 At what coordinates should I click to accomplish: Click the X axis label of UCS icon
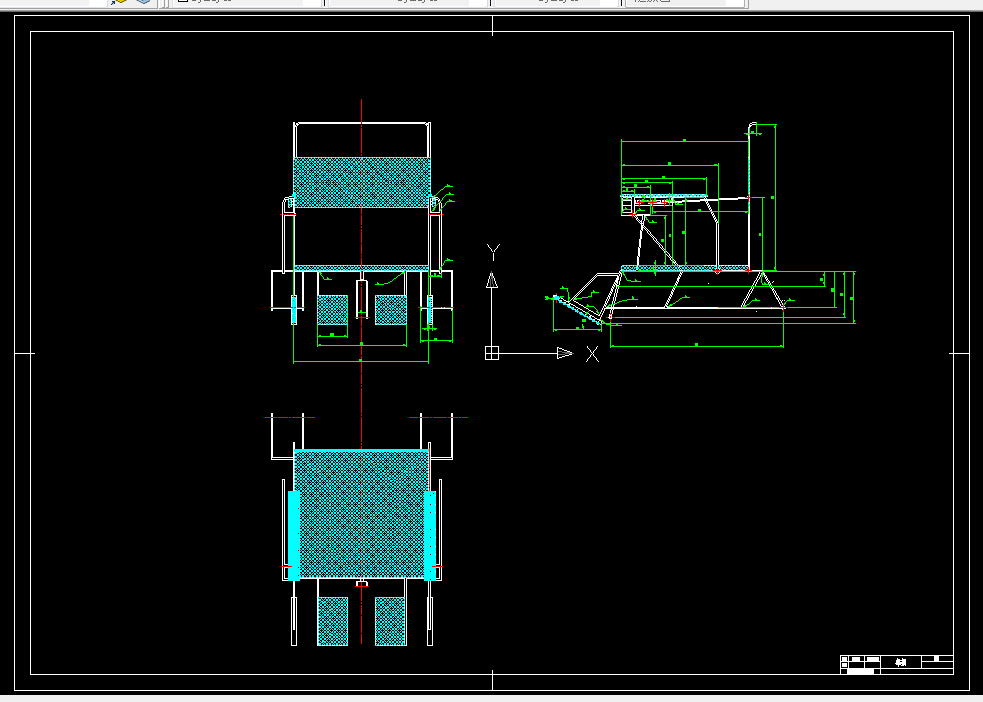(592, 354)
